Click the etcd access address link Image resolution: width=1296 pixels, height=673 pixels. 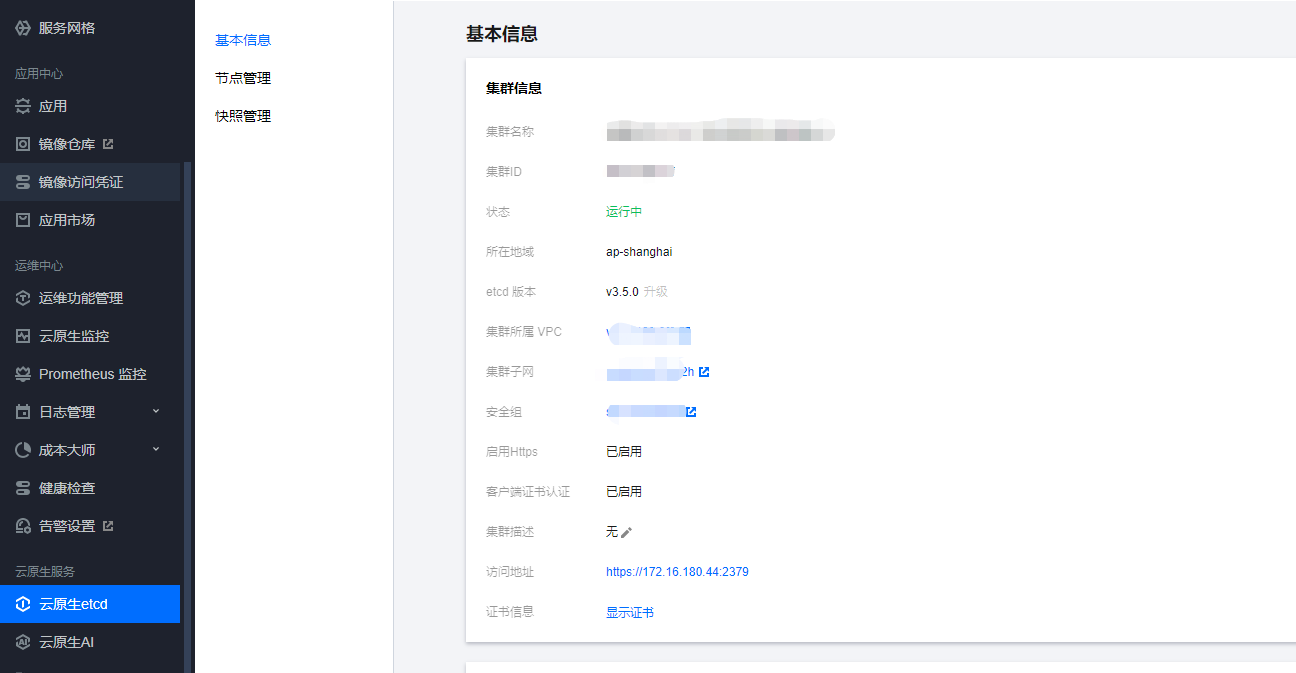pos(677,572)
